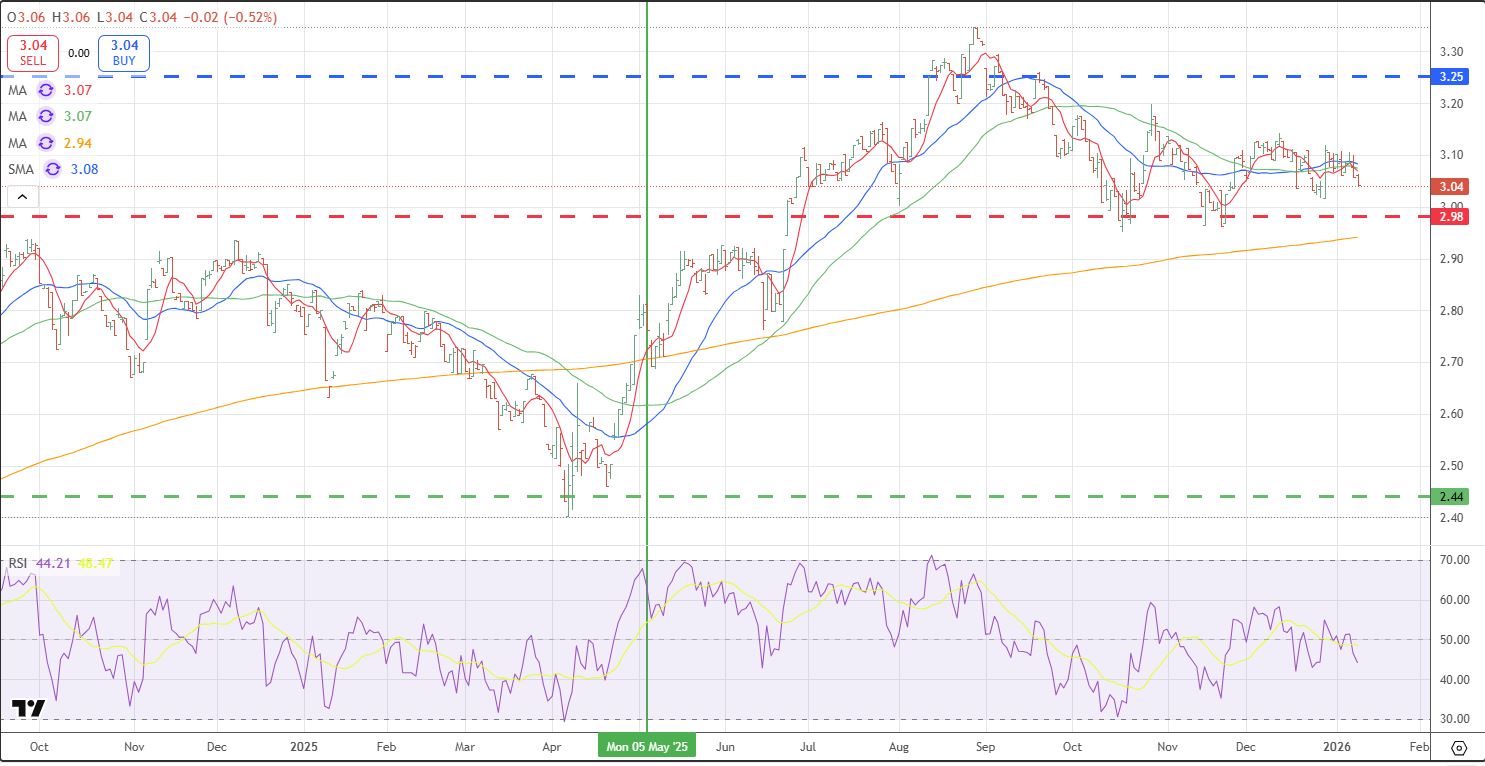Click refresh icon beside red MA 3.07
The height and width of the screenshot is (766, 1485).
pyautogui.click(x=45, y=90)
